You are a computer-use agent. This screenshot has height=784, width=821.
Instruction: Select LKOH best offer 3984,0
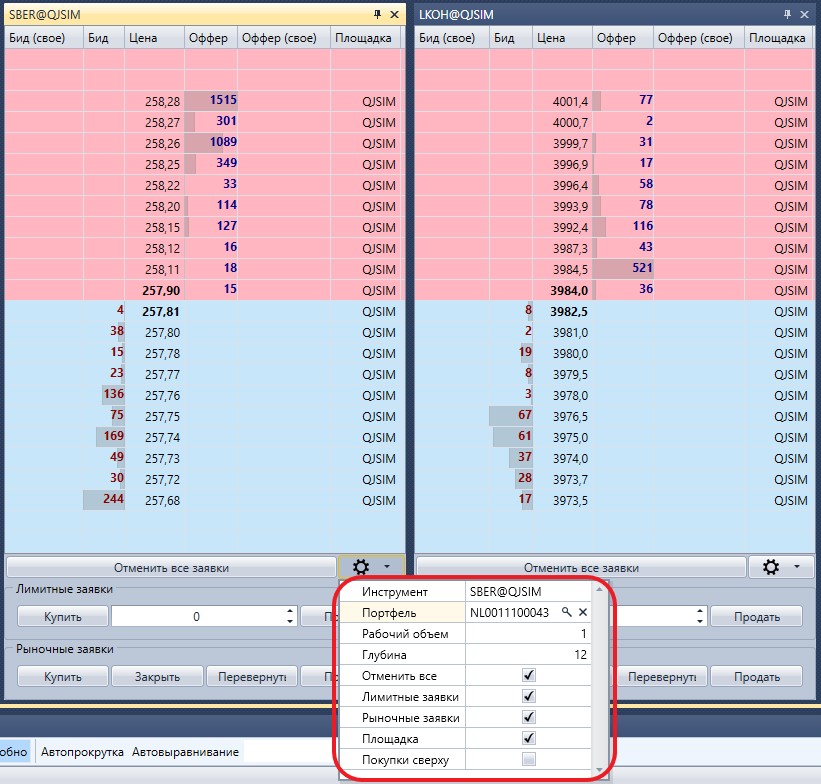[569, 290]
